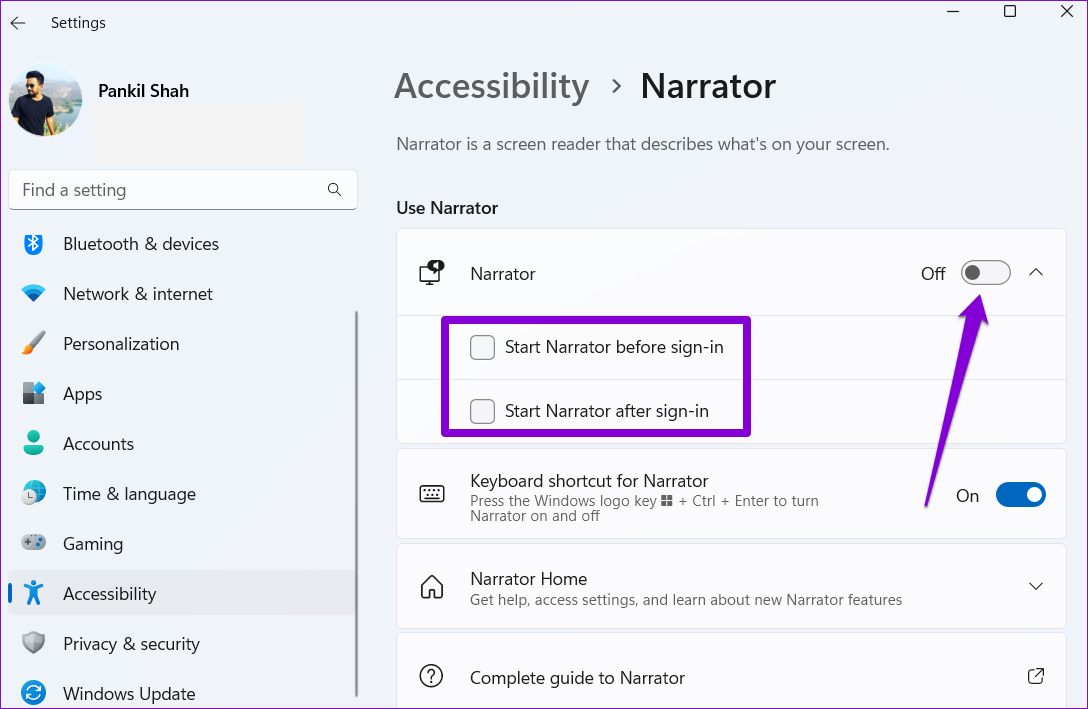Click the Personalization paintbrush icon
1088x709 pixels.
[x=34, y=344]
